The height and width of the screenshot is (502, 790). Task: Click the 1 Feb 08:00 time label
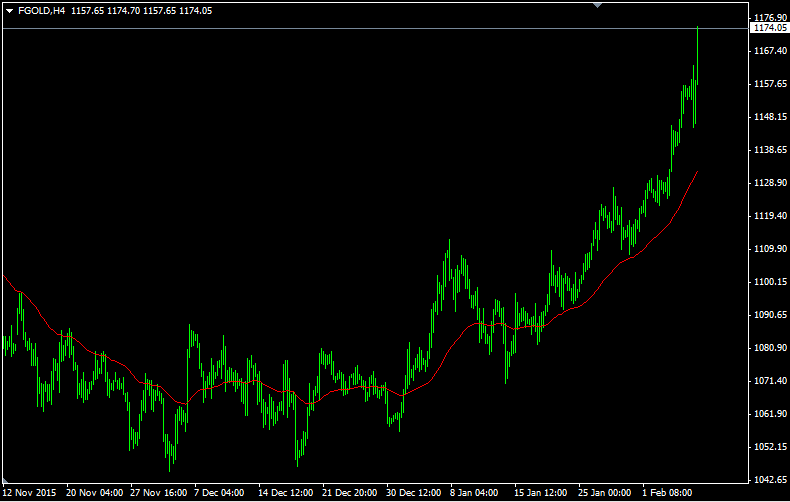[x=667, y=492]
